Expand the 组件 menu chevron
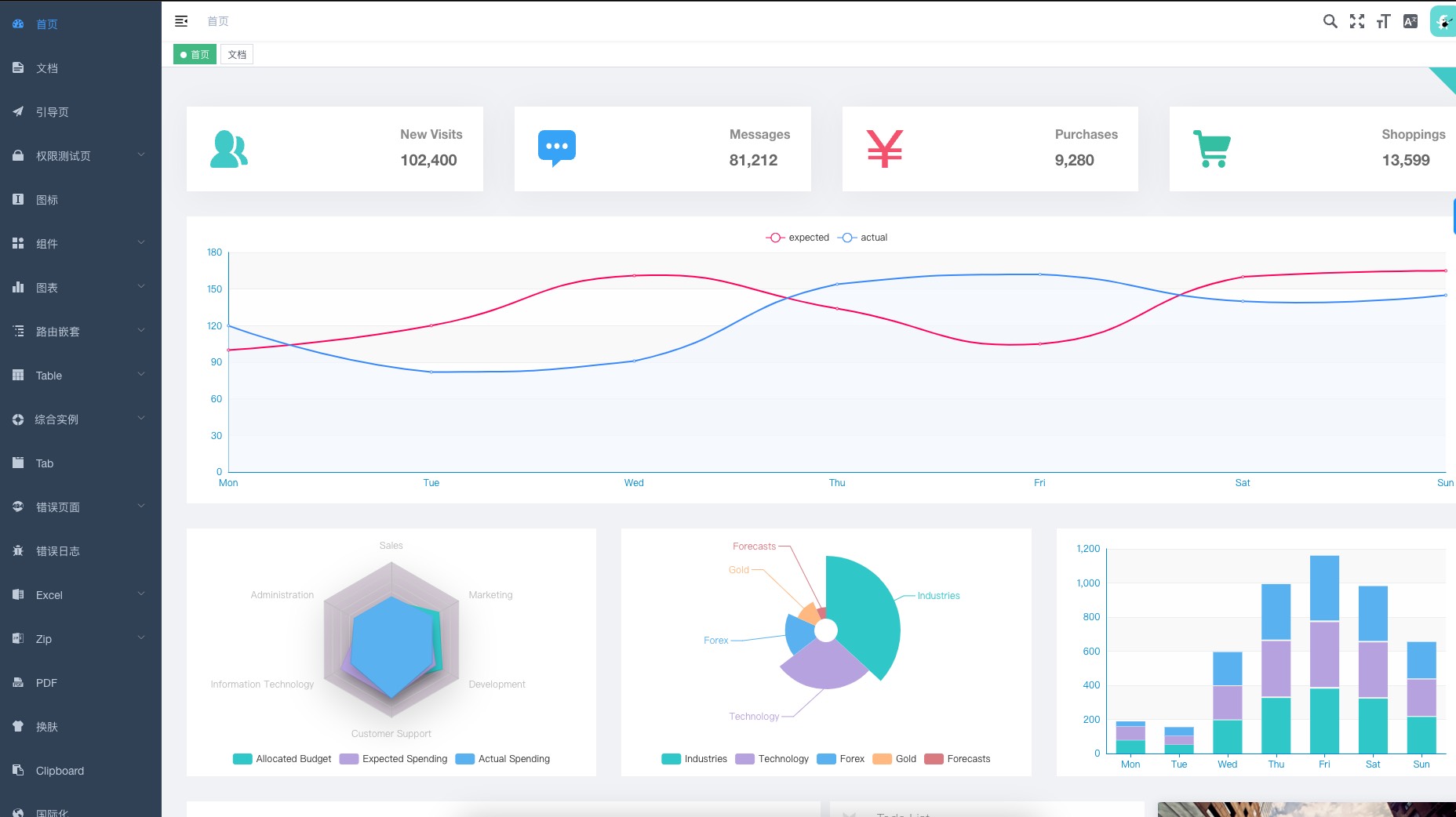The height and width of the screenshot is (817, 1456). pyautogui.click(x=141, y=242)
